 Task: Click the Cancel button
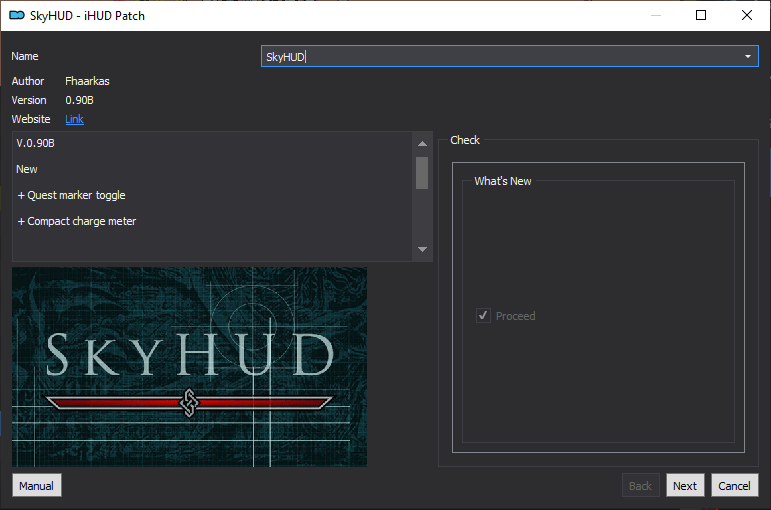[734, 485]
